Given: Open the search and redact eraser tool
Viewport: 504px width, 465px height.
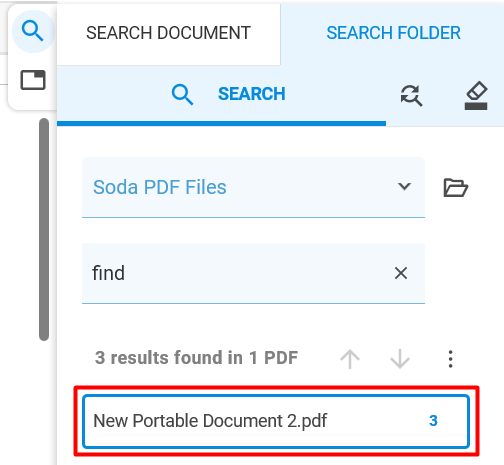Looking at the screenshot, I should (x=476, y=95).
